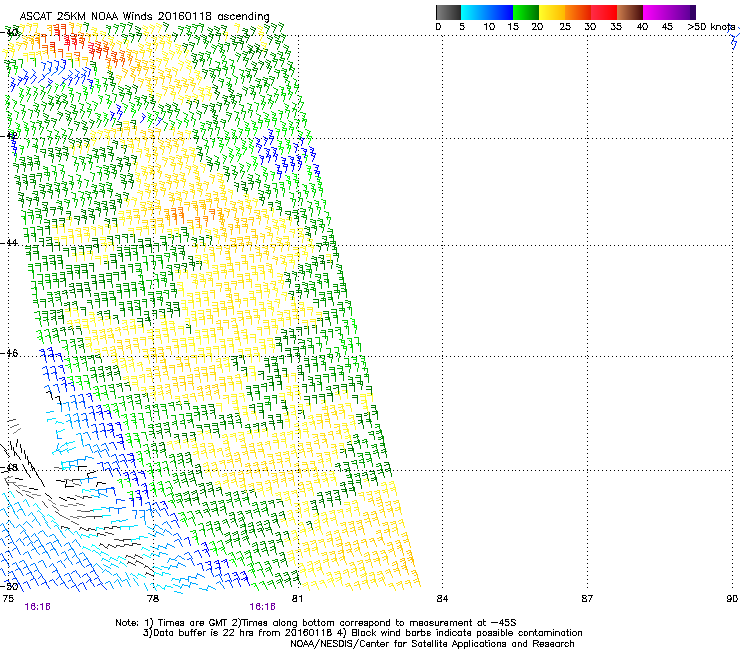This screenshot has width=740, height=650.
Task: Click the longitude label '90'
Action: [x=732, y=599]
